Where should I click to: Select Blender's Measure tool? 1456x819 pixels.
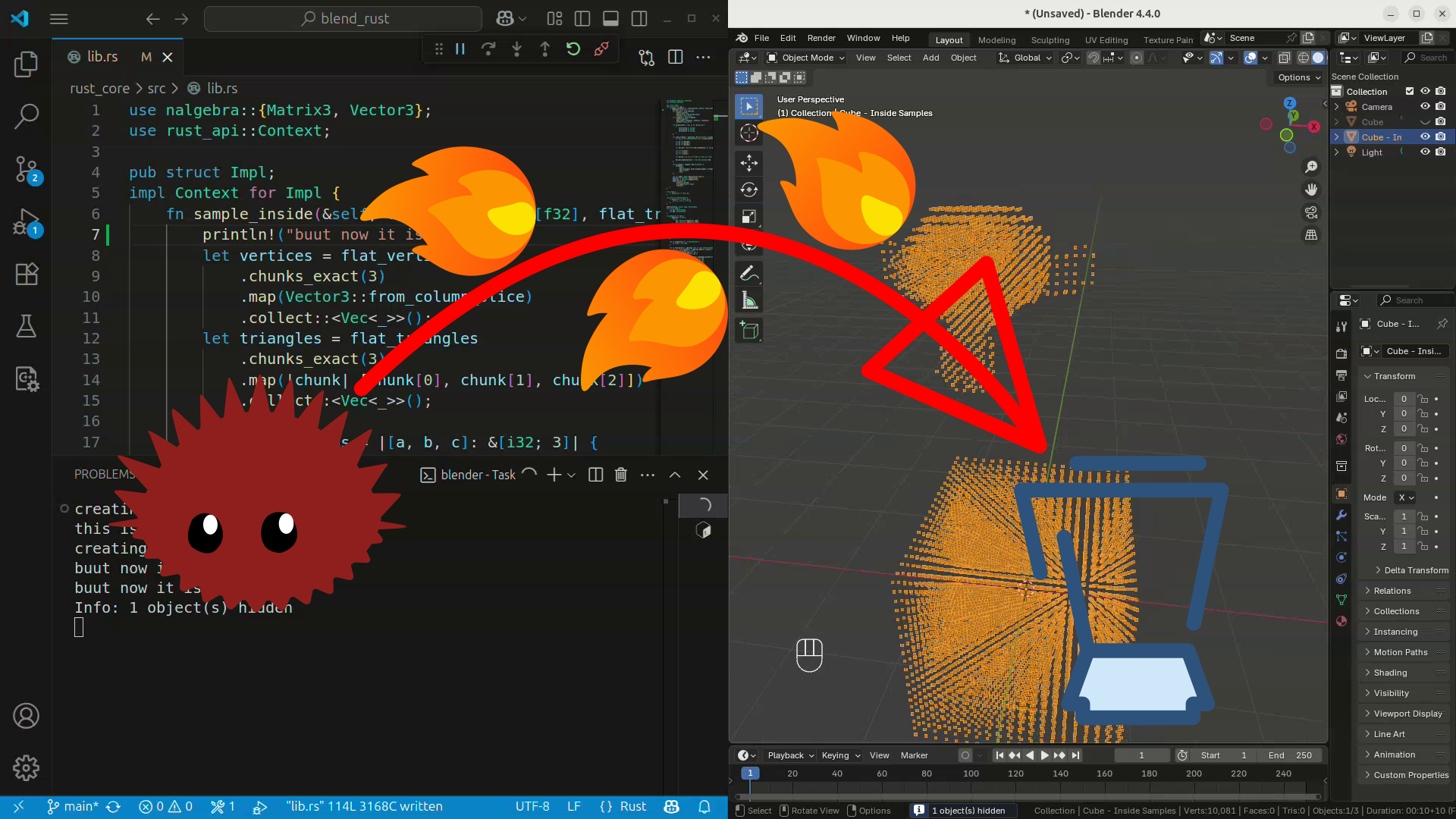[749, 301]
